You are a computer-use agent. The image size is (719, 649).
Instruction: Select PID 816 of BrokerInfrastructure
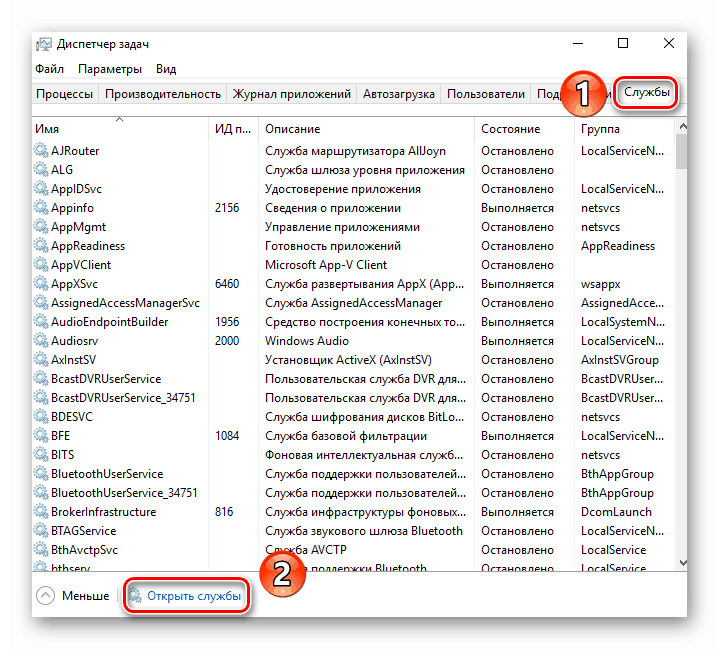point(224,512)
